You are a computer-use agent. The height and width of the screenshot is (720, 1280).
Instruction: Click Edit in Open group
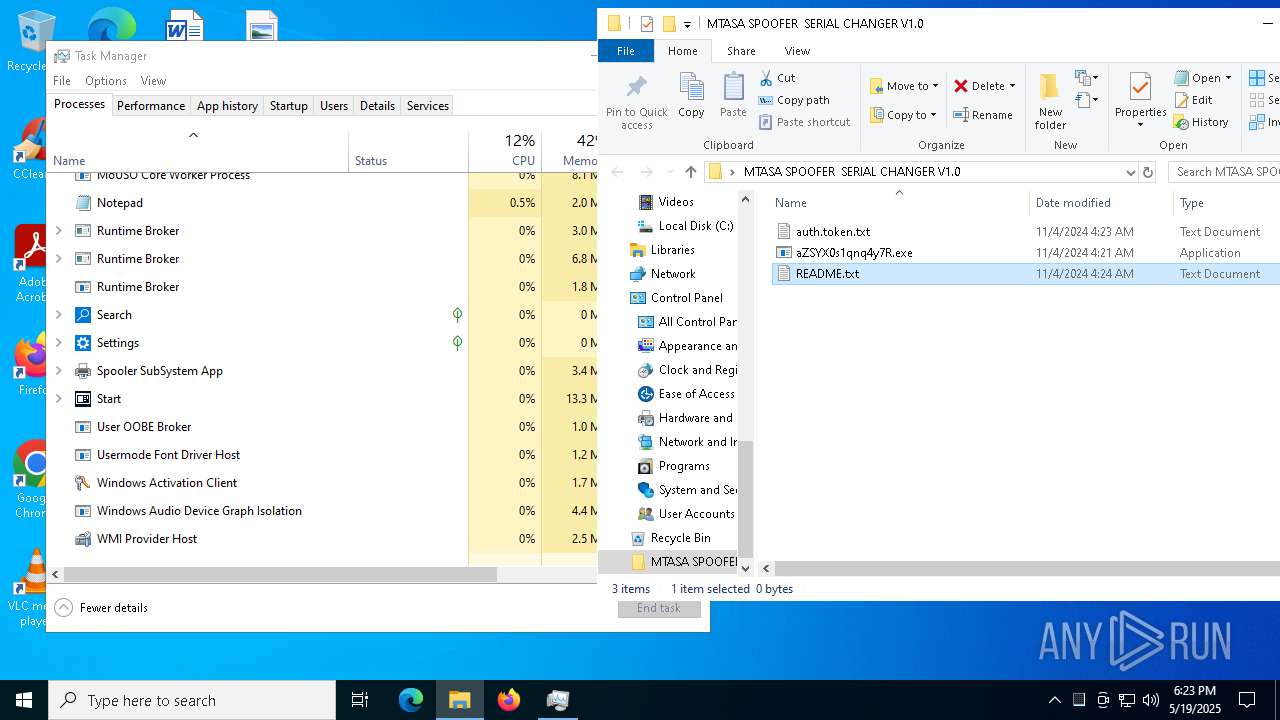[x=1193, y=100]
